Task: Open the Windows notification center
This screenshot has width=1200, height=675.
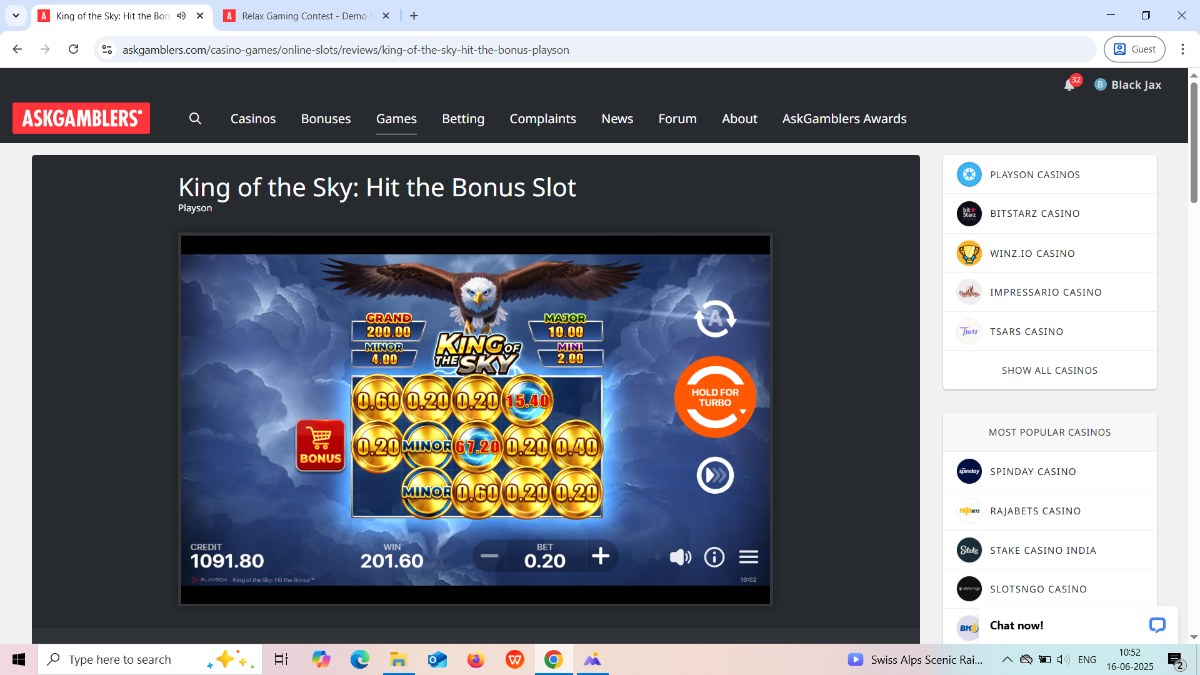Action: [x=1176, y=659]
